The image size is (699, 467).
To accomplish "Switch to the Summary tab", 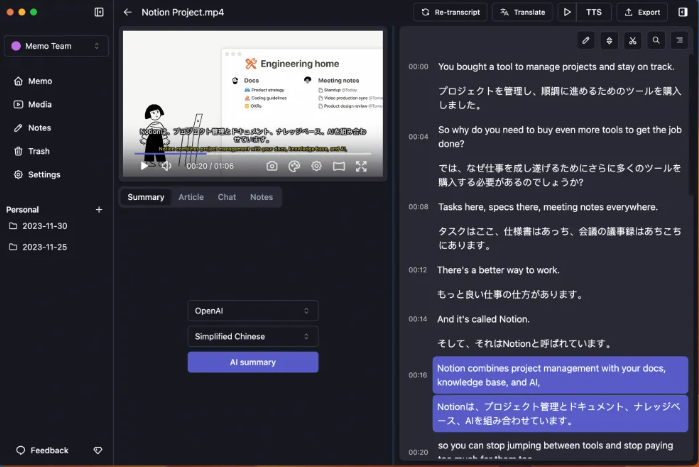I will coord(146,197).
